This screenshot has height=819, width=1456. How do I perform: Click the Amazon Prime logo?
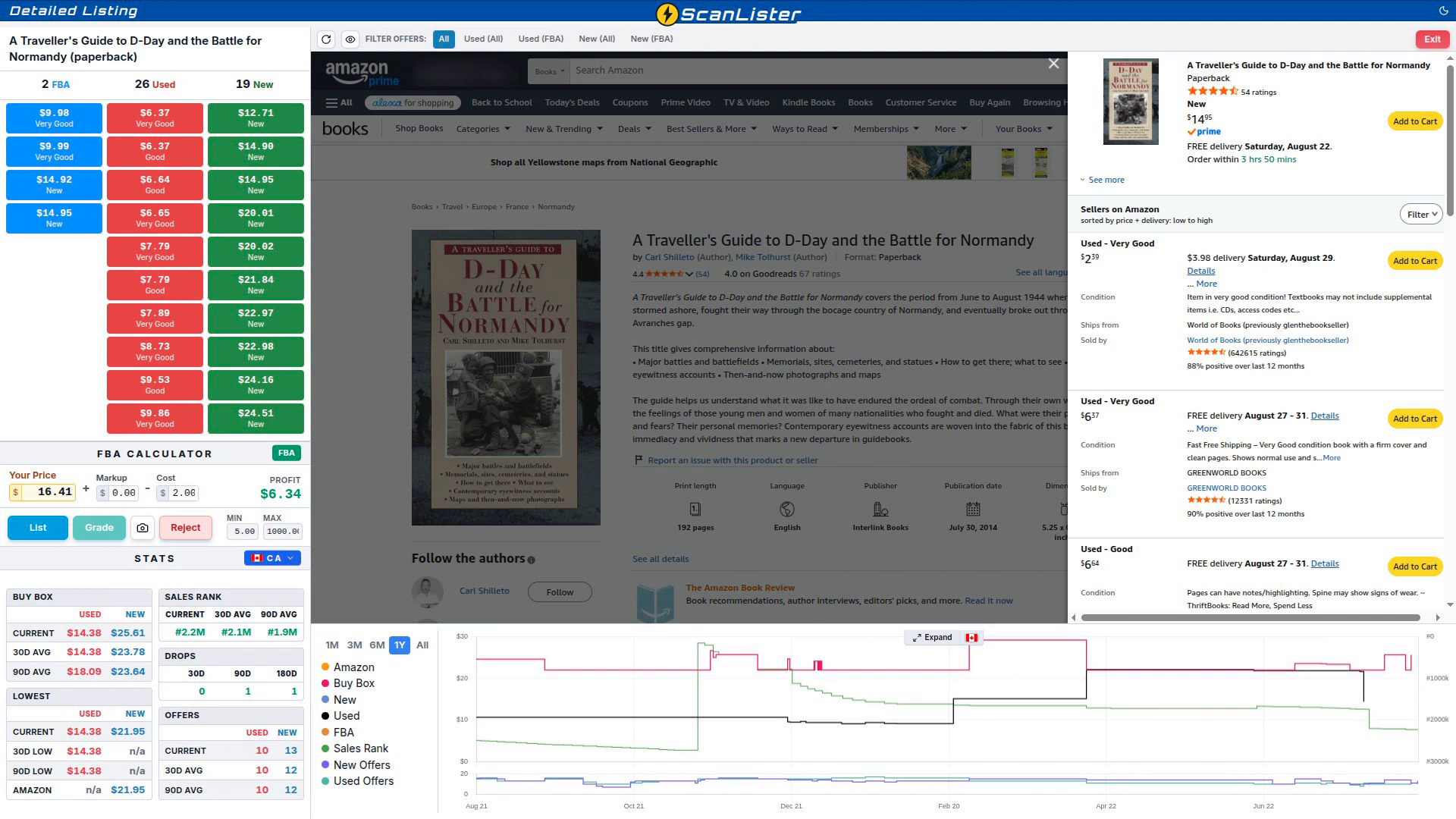pyautogui.click(x=362, y=74)
